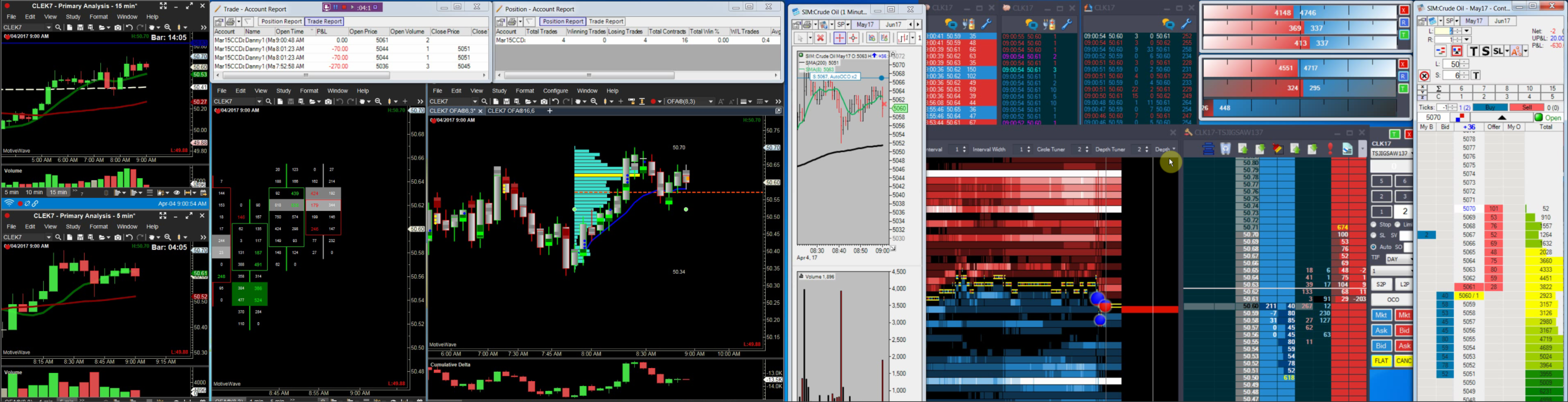Open the dropdown arrow on the purple recording toolbar
The image size is (1568, 402).
[x=376, y=7]
